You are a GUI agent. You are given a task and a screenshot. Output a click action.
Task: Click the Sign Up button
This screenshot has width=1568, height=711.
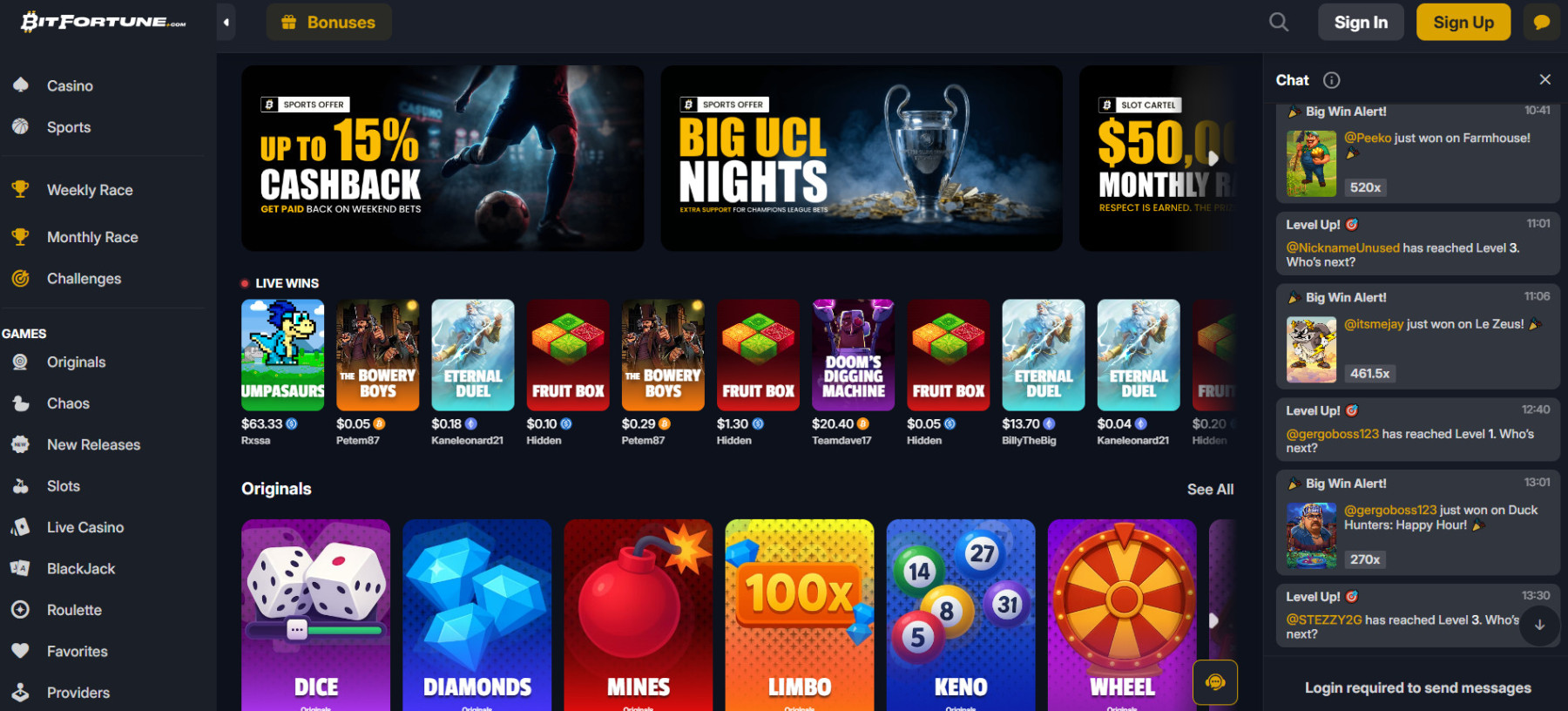pos(1463,22)
